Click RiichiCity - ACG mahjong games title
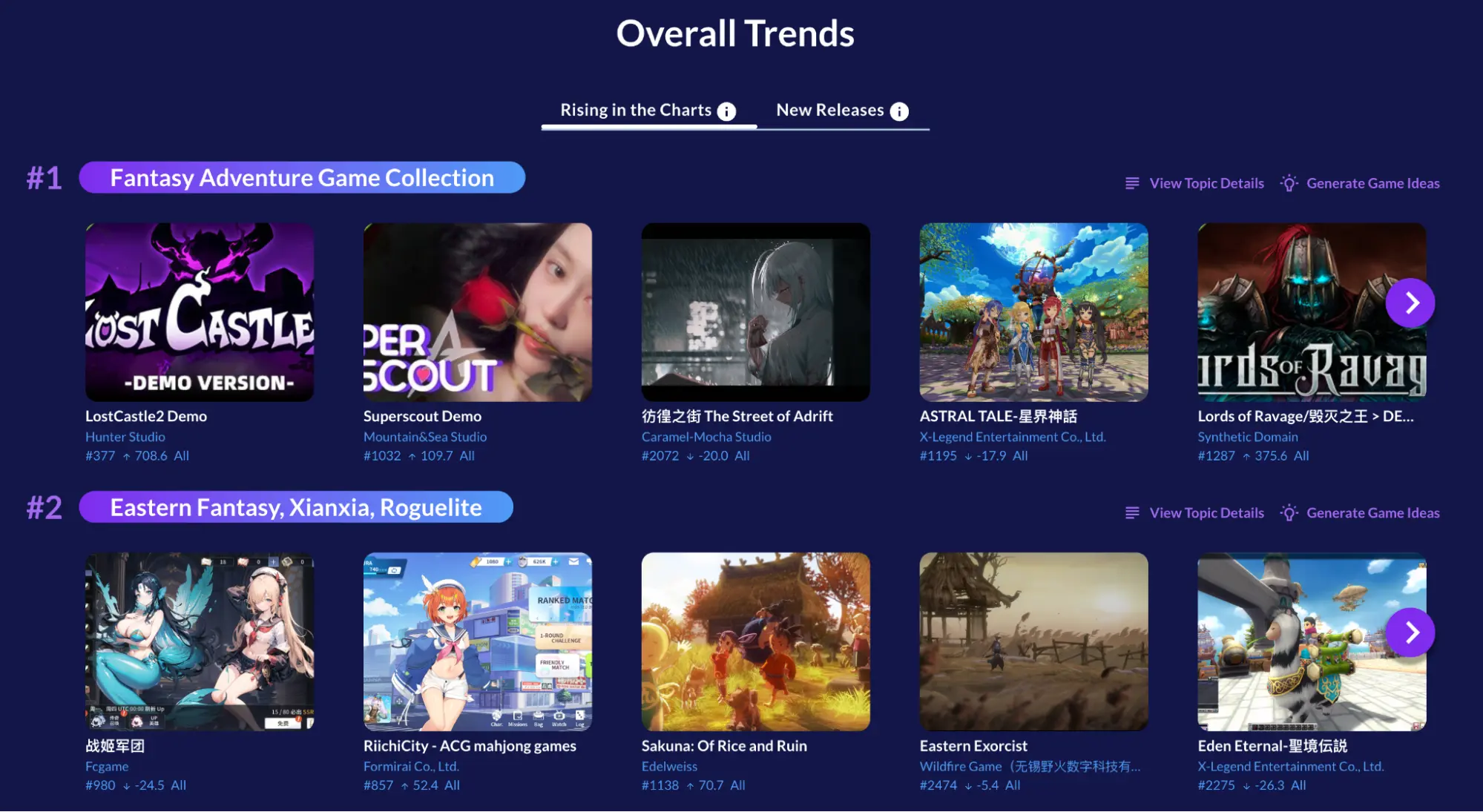Screen dimensions: 1483x812 [470, 746]
